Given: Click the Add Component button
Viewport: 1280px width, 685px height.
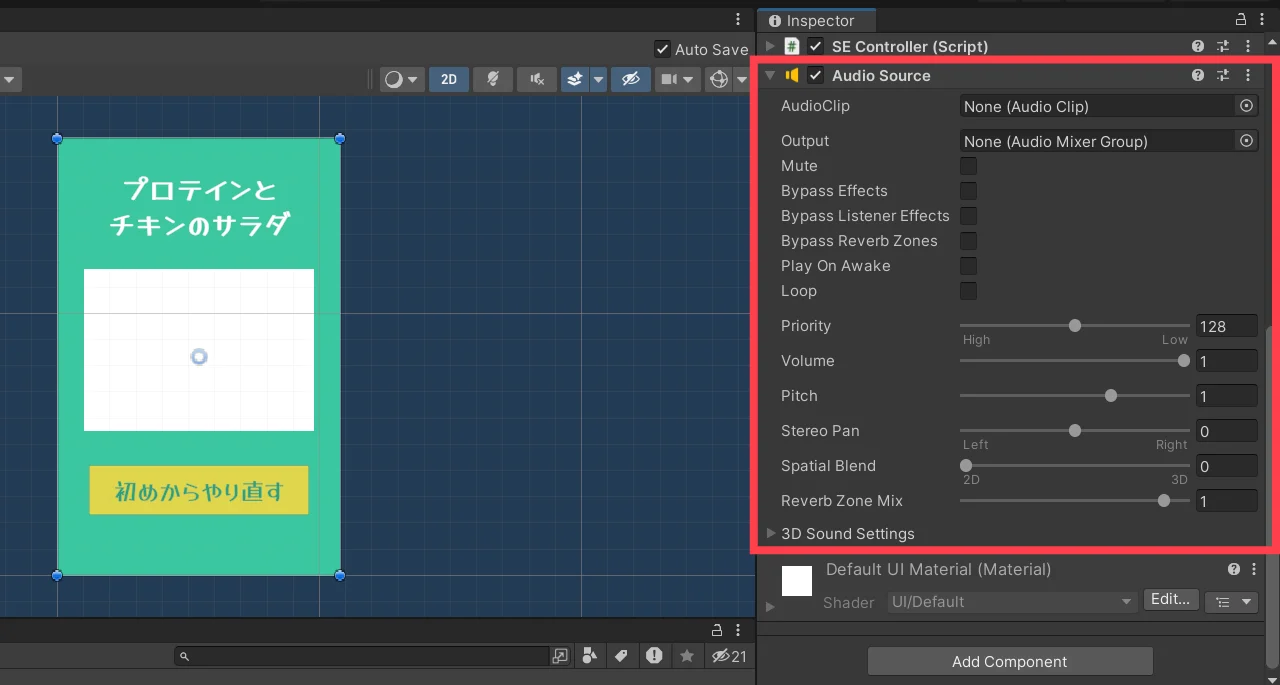Looking at the screenshot, I should [x=1010, y=661].
